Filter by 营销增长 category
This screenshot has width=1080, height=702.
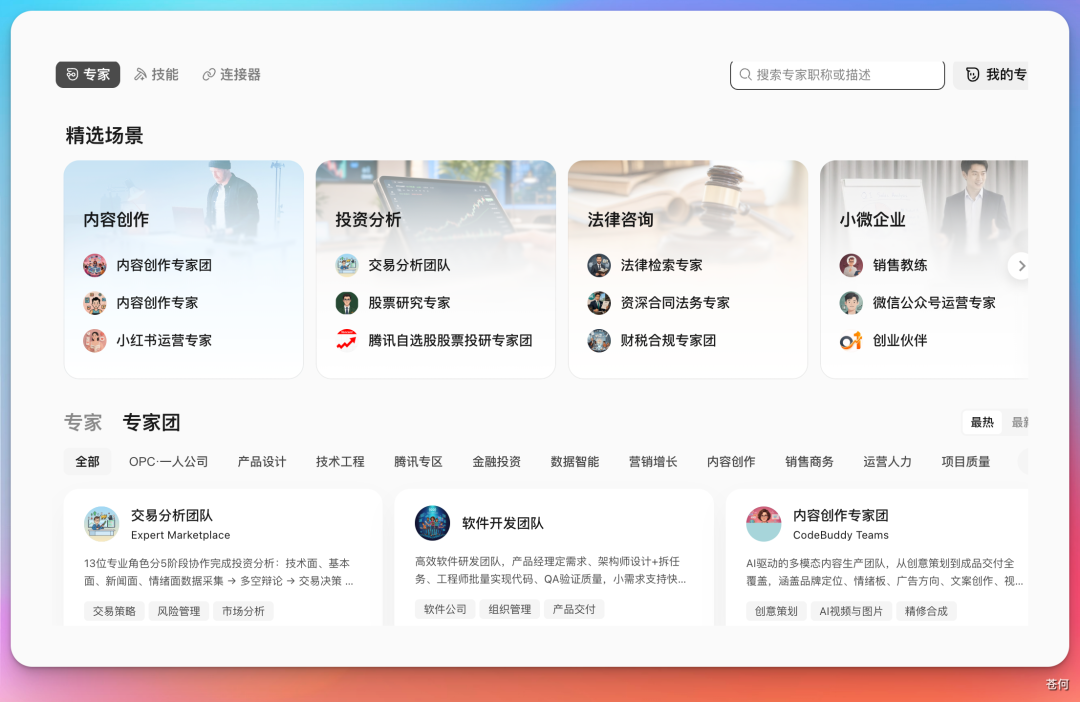653,462
